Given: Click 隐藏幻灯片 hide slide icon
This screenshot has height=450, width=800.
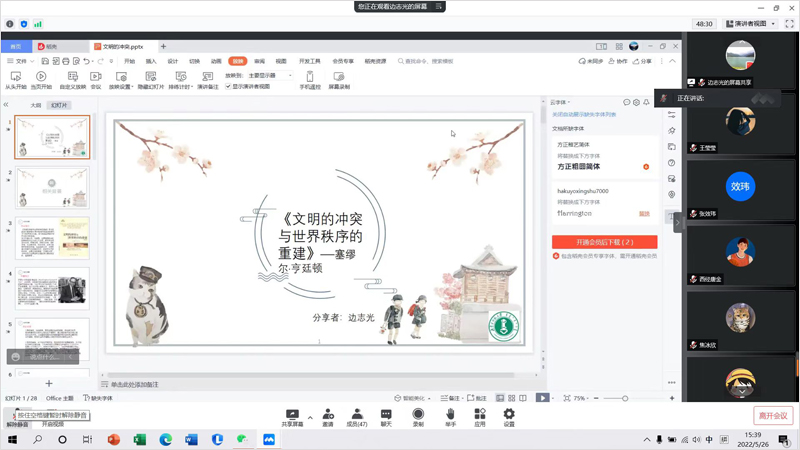Looking at the screenshot, I should (x=150, y=80).
